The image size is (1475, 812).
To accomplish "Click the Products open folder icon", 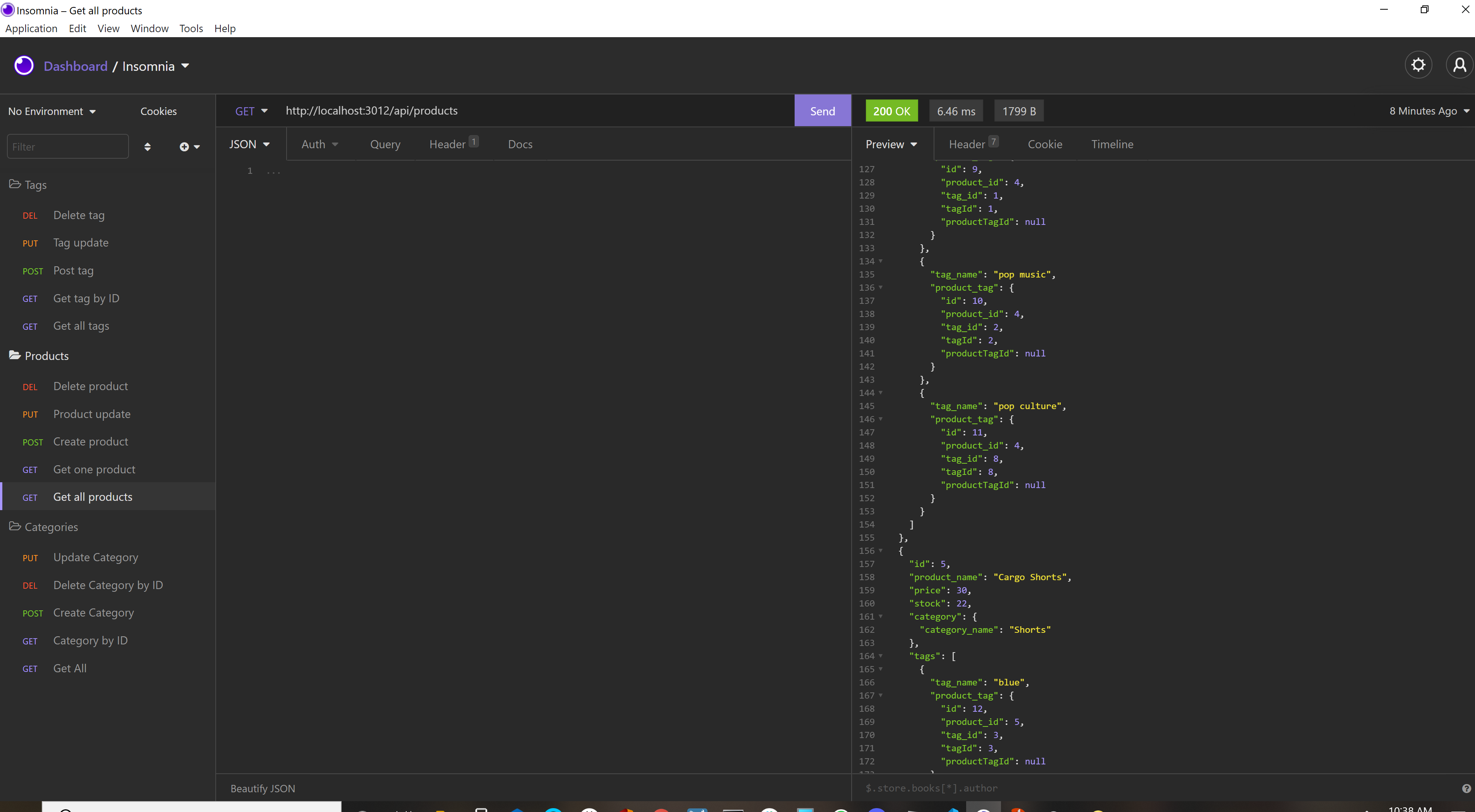I will coord(15,355).
